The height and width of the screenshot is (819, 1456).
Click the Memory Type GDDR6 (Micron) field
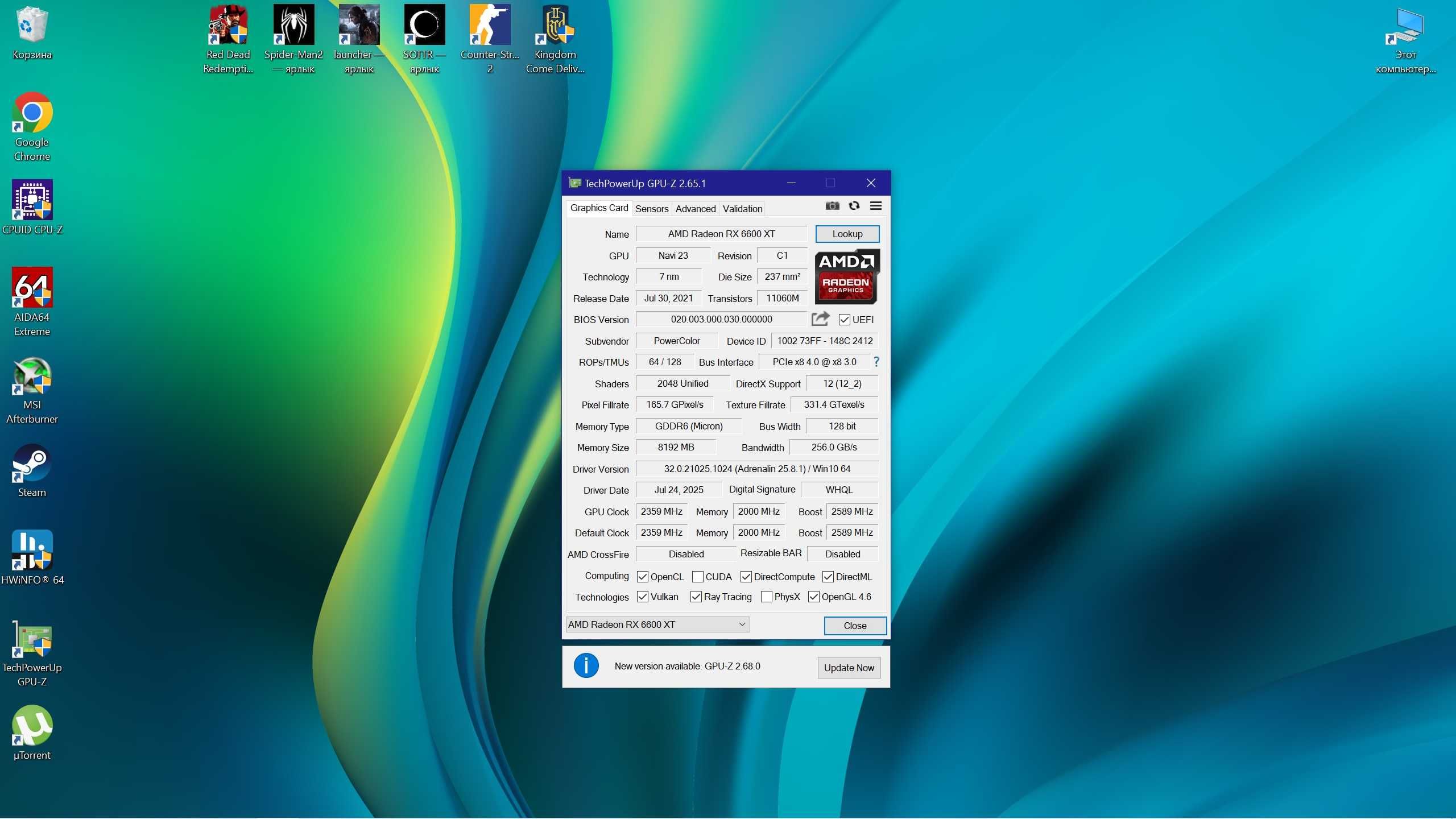[x=689, y=426]
